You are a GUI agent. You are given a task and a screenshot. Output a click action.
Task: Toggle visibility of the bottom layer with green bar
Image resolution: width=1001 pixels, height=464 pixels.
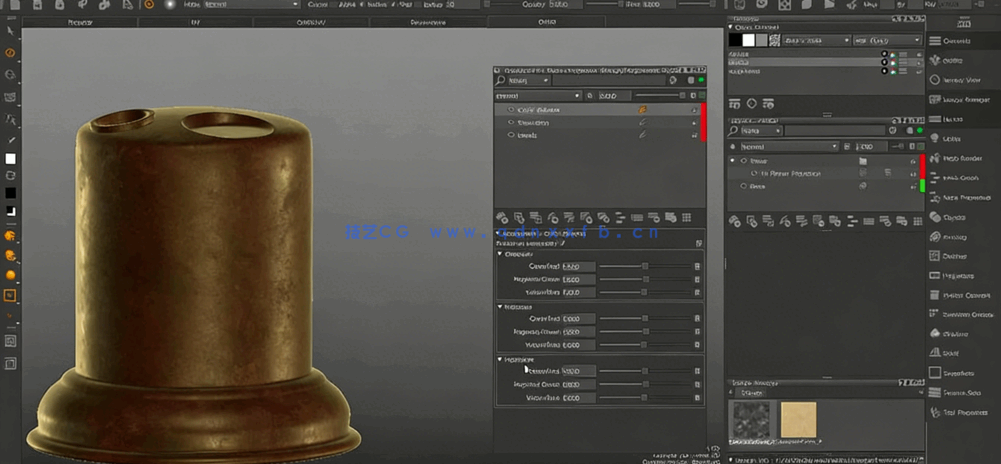coord(743,186)
